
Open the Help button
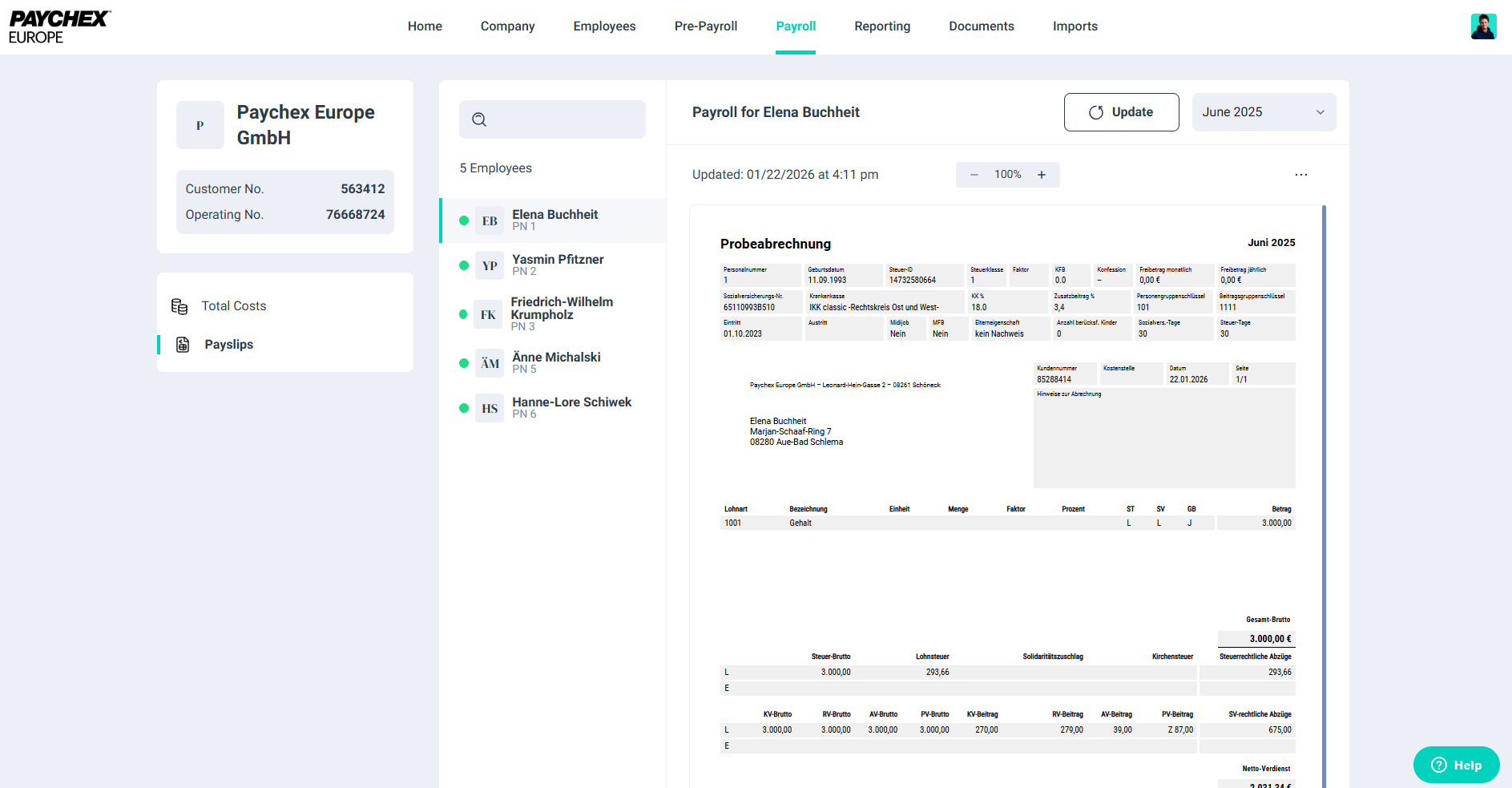click(1456, 765)
